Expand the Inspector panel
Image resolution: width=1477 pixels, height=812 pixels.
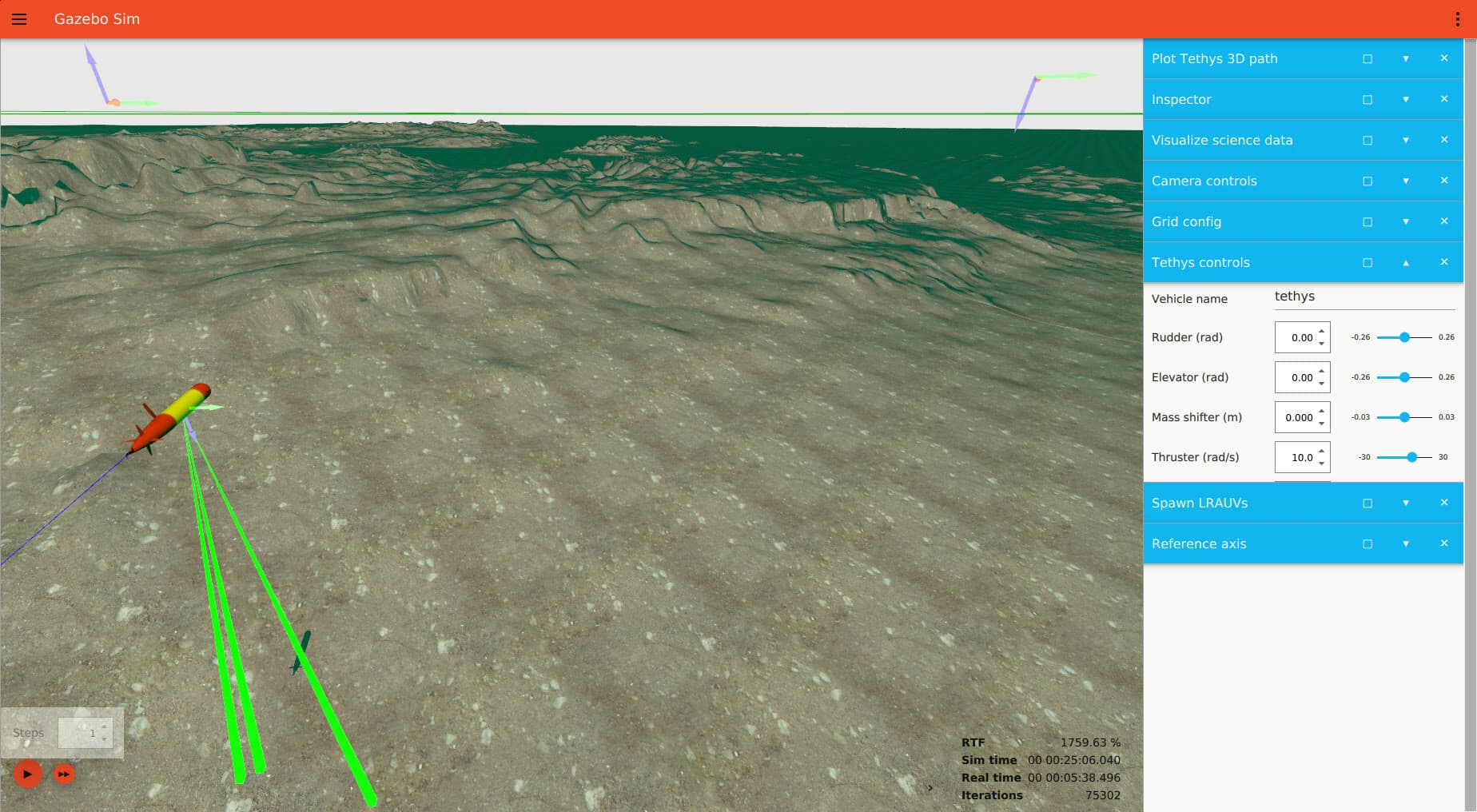point(1406,99)
